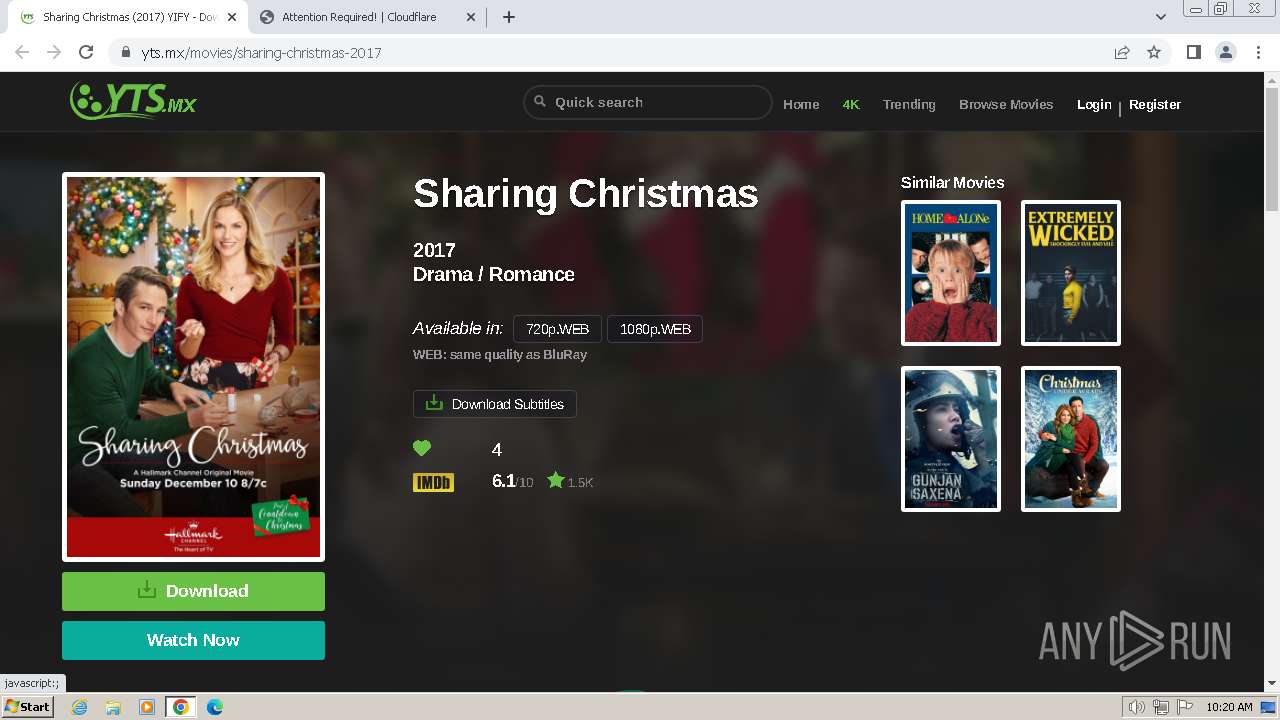Image resolution: width=1280 pixels, height=720 pixels.
Task: Click the Action Center flag icon
Action: coord(1184,707)
